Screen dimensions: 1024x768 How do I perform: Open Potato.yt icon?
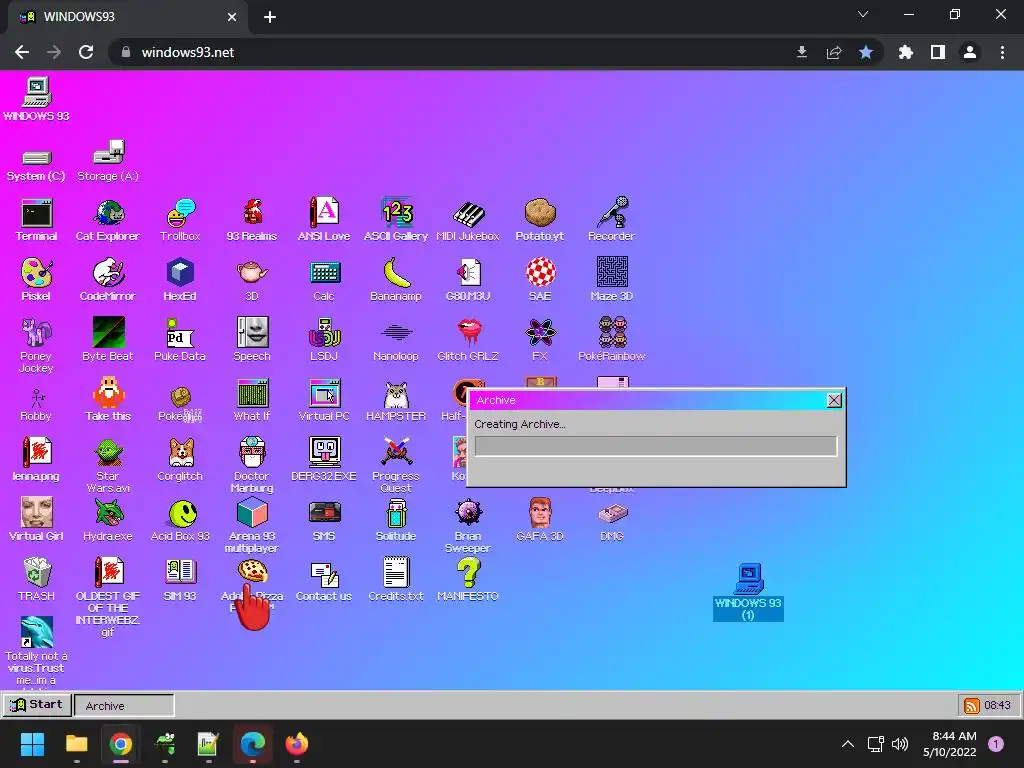pyautogui.click(x=539, y=220)
